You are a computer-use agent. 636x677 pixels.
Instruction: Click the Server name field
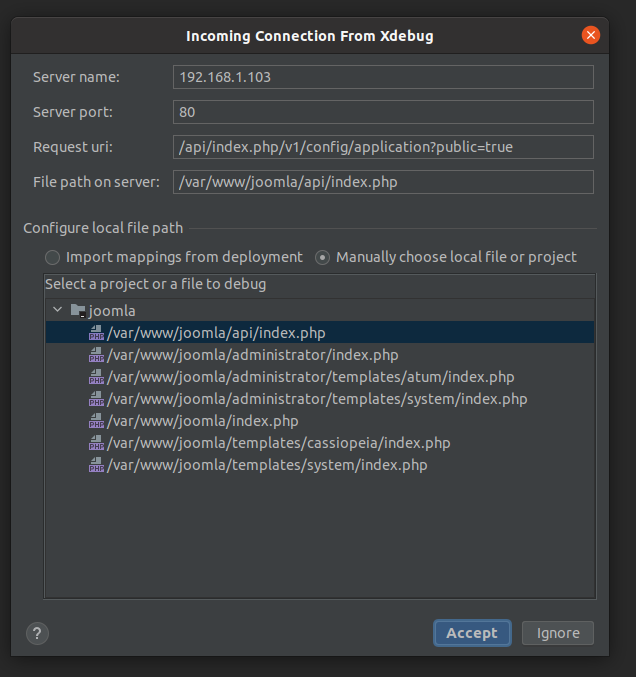[383, 77]
